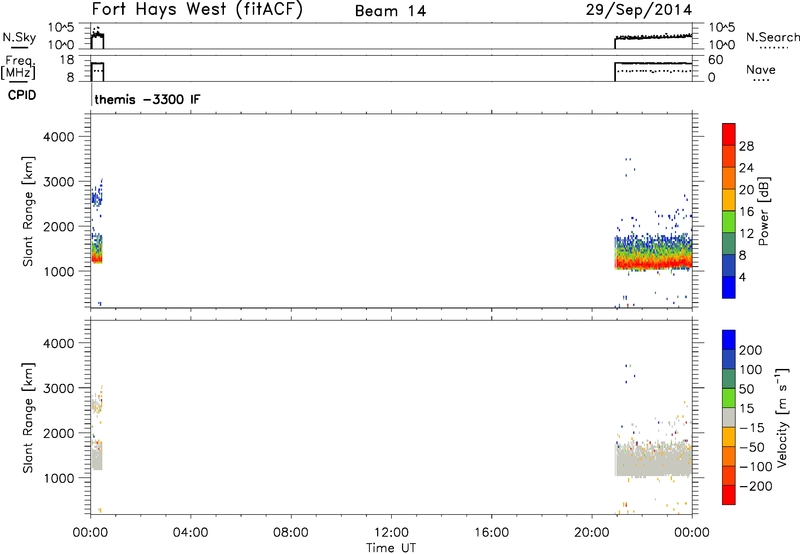Click the 'Freq. [MHz]' label
Screen dimensions: 800x554
point(18,67)
